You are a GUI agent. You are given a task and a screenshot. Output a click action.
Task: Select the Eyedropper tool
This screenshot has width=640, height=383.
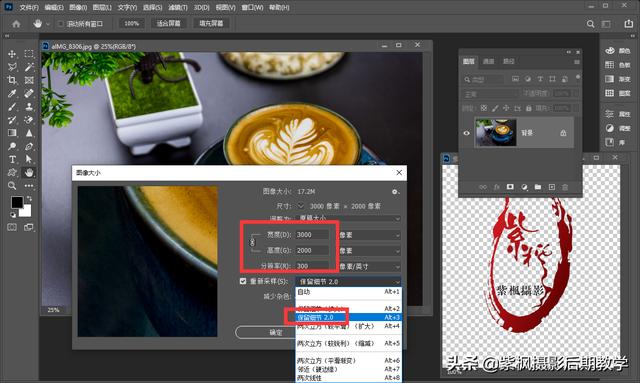(12, 94)
